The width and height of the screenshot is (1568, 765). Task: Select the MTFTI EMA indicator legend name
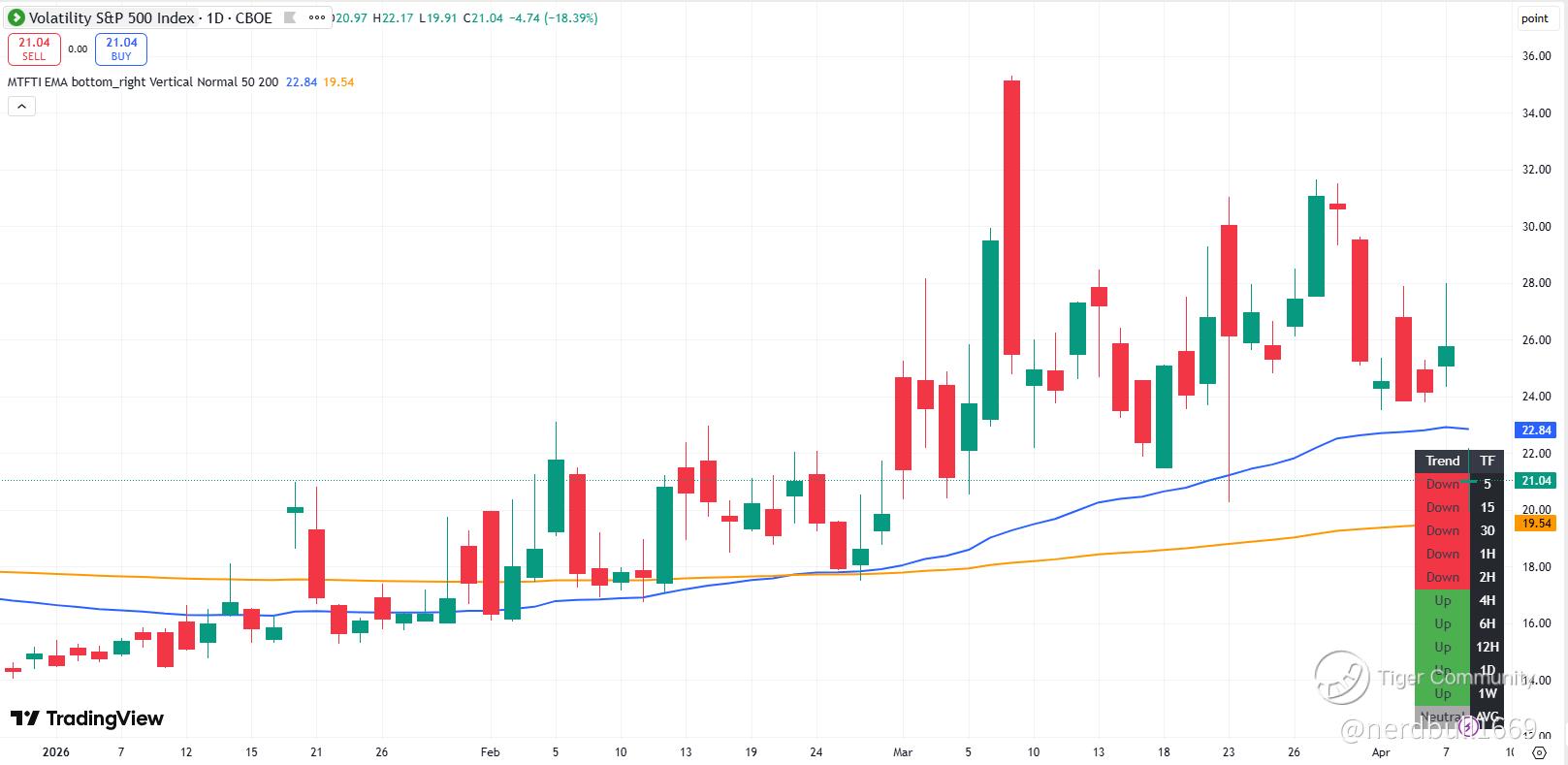click(144, 82)
